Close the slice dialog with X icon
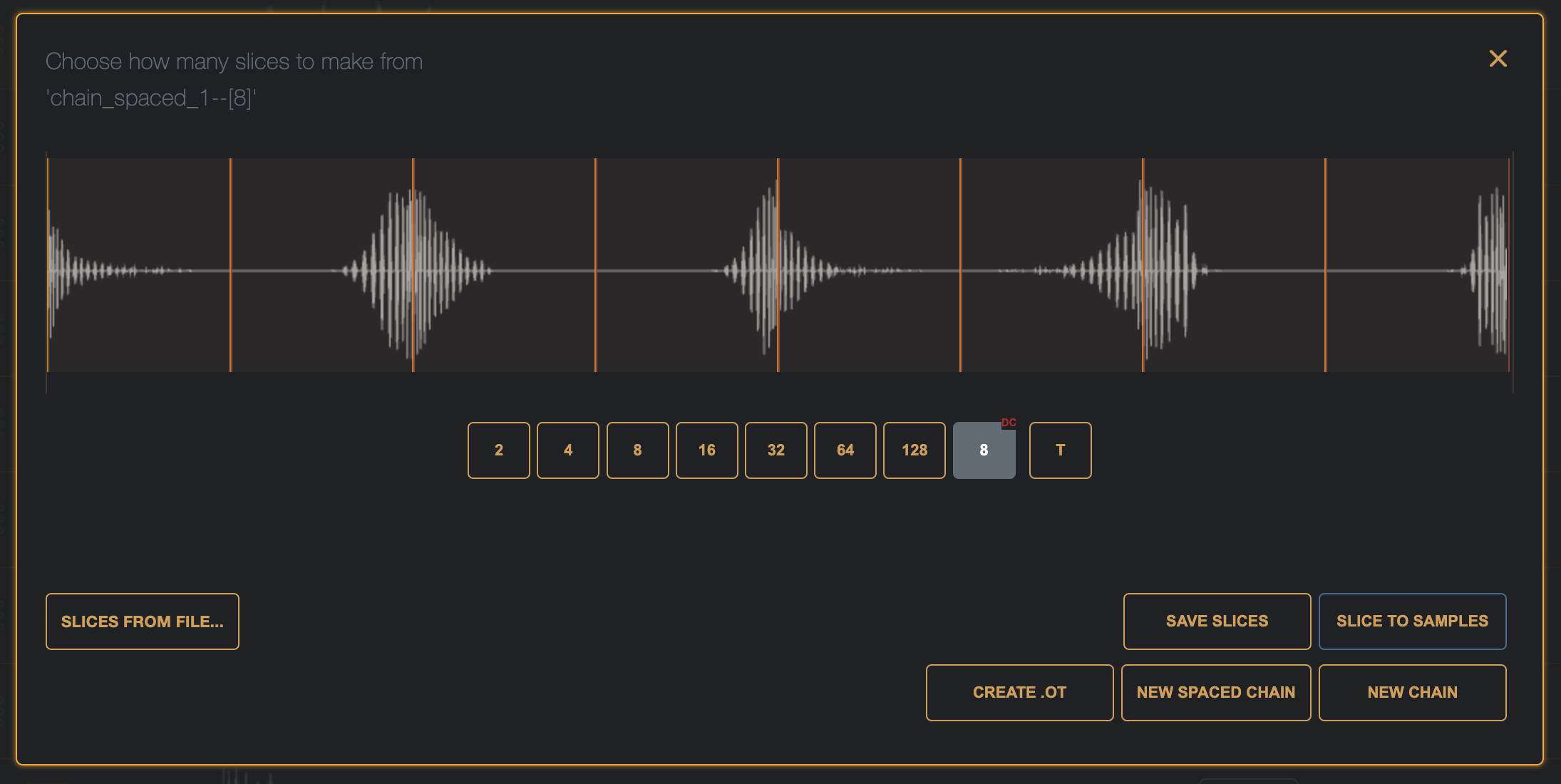 pos(1498,58)
